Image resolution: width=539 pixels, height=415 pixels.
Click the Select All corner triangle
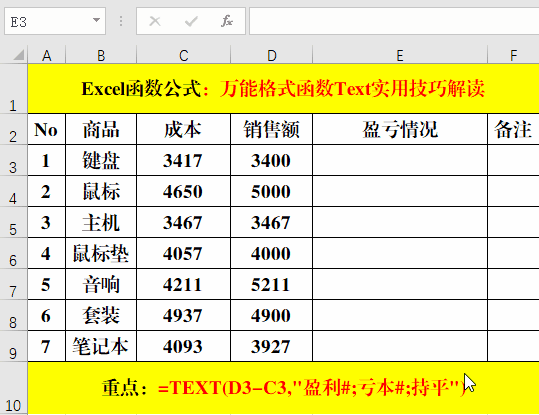coord(19,55)
